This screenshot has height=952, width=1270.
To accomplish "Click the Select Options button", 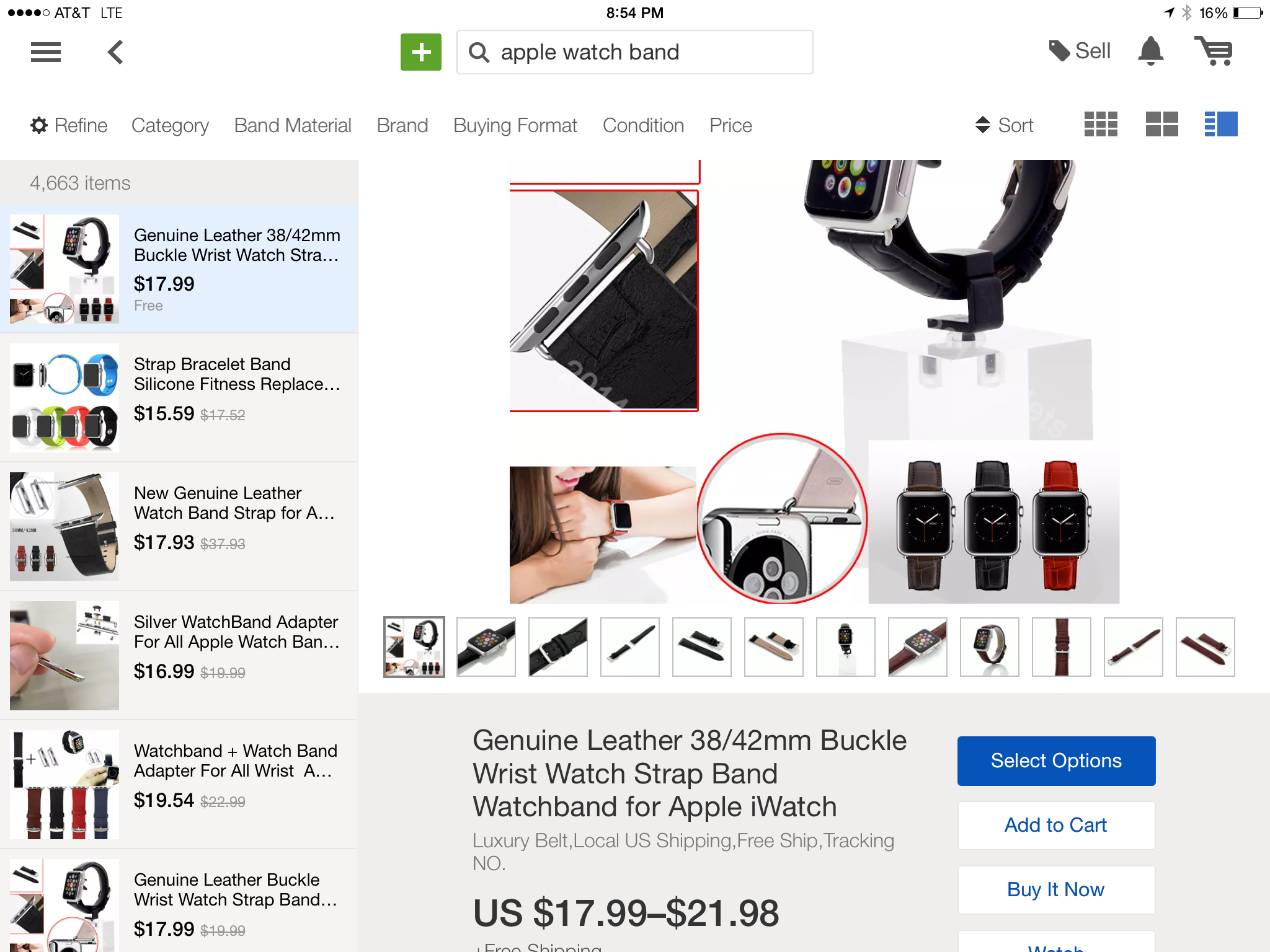I will [x=1056, y=761].
